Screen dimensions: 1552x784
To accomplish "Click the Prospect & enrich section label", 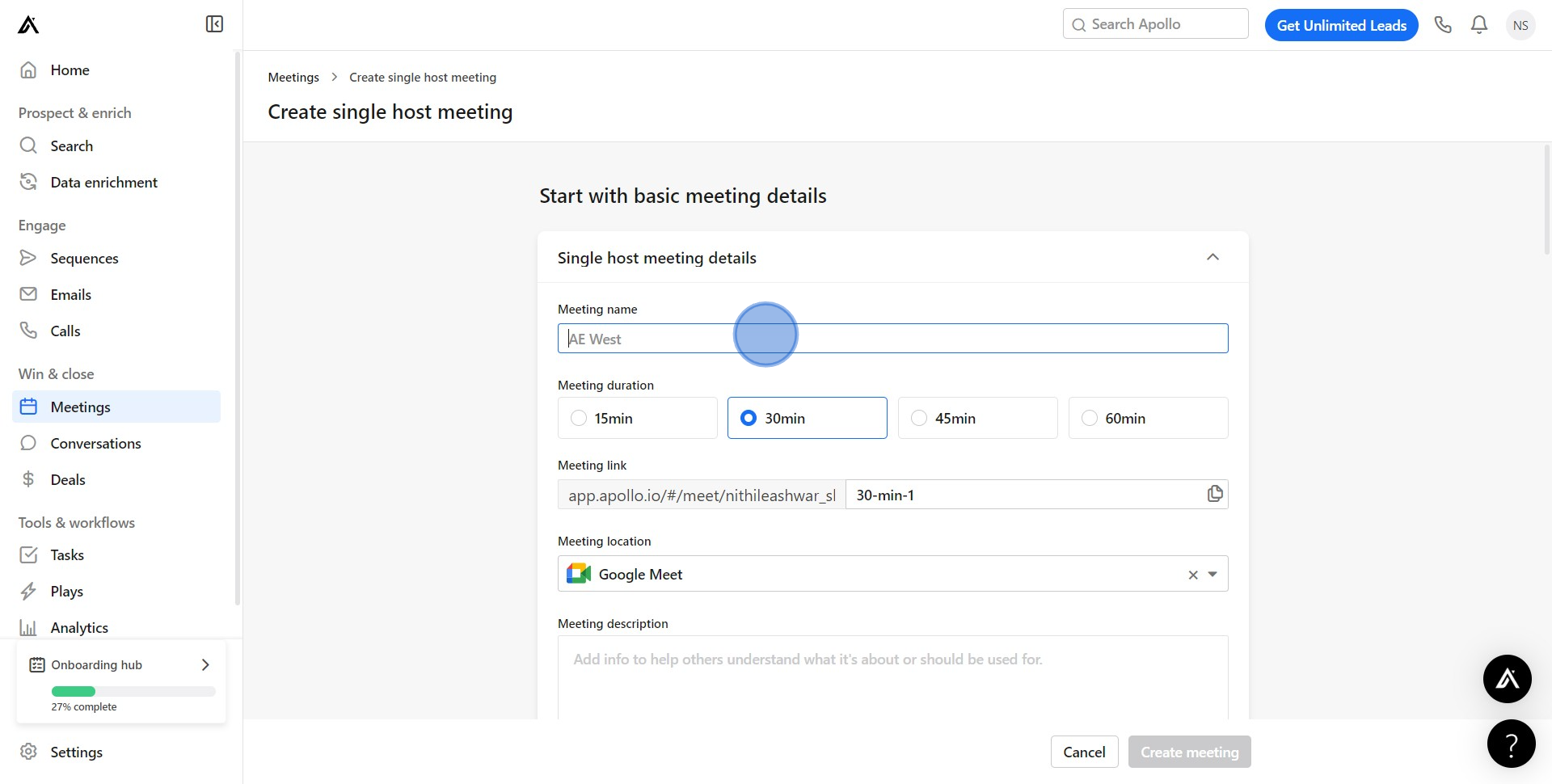I will click(x=74, y=112).
